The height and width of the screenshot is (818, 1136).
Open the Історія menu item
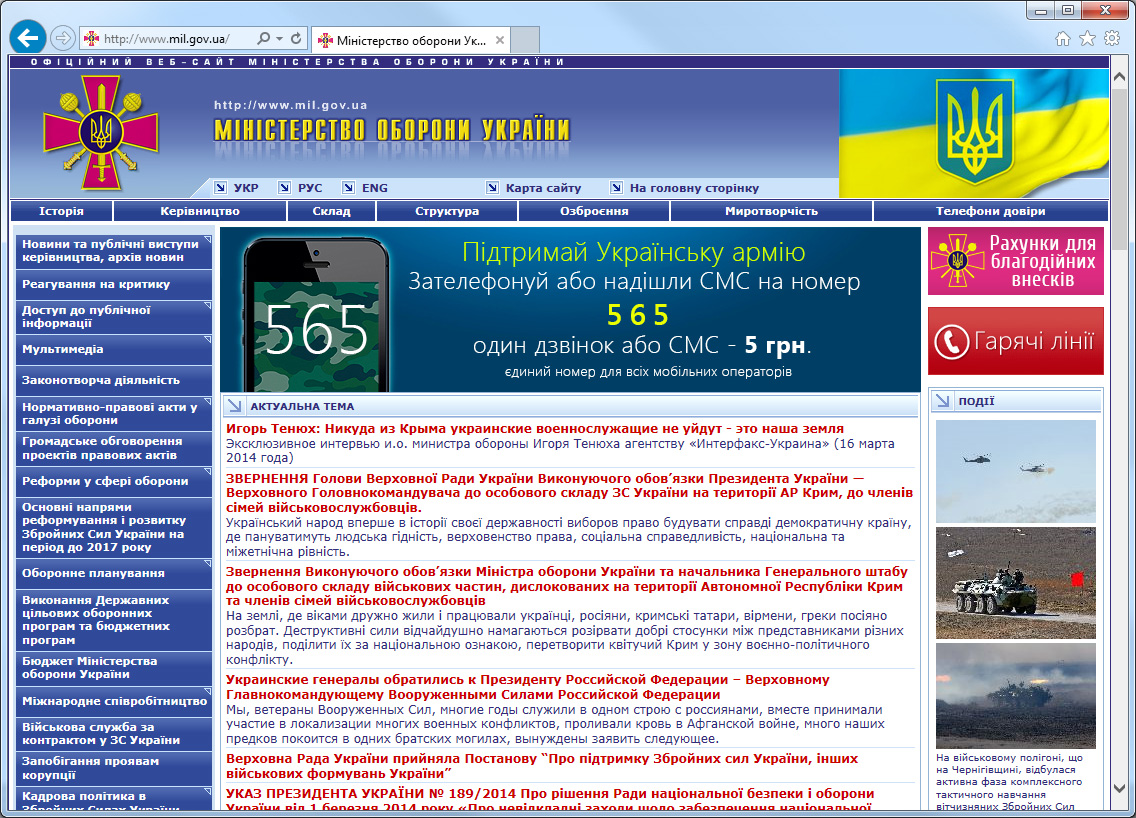[62, 211]
